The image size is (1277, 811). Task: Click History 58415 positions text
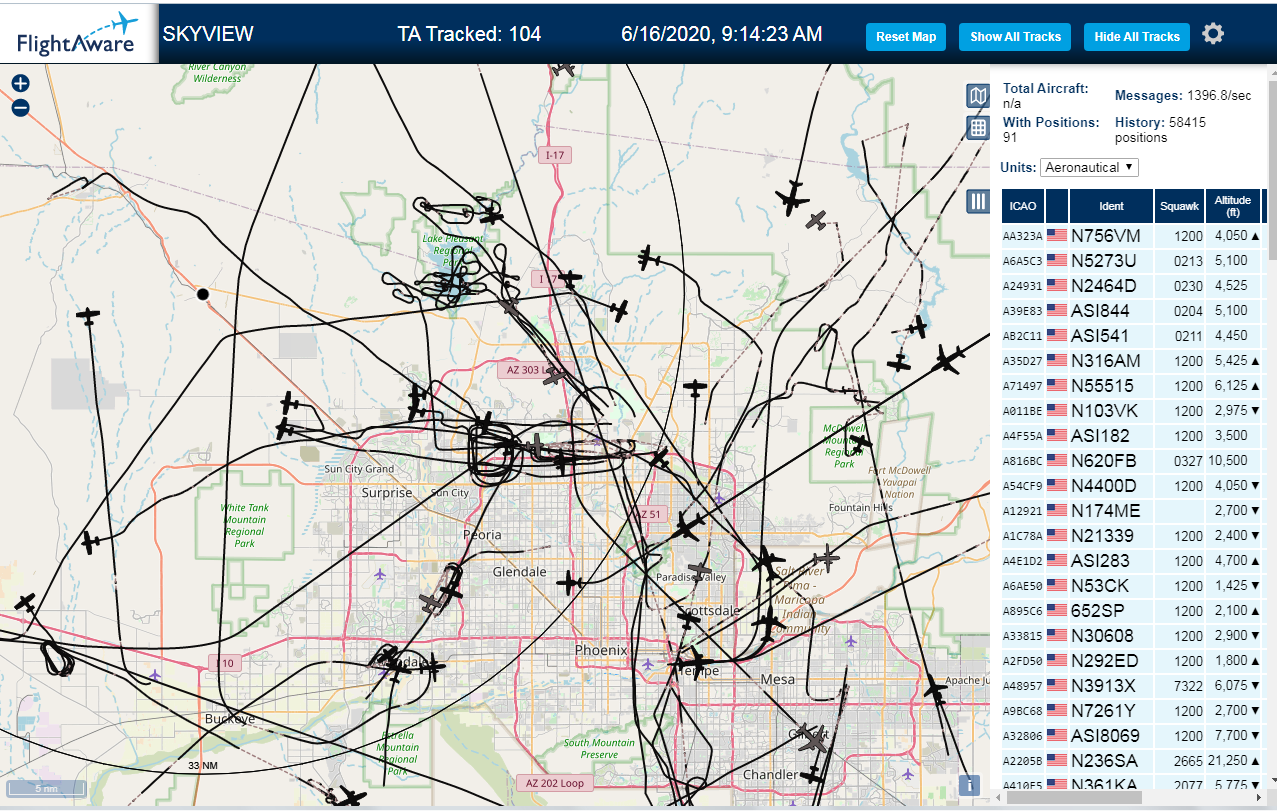click(1160, 129)
